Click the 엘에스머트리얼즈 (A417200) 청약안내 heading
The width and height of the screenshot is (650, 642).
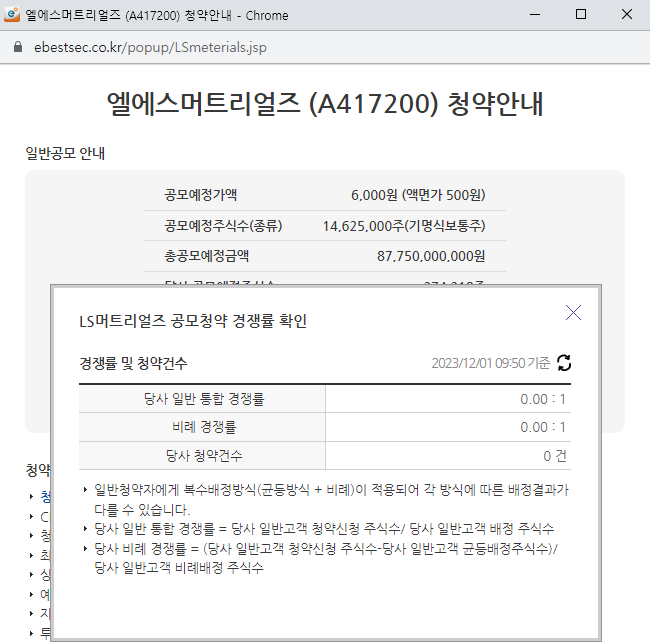[x=325, y=103]
